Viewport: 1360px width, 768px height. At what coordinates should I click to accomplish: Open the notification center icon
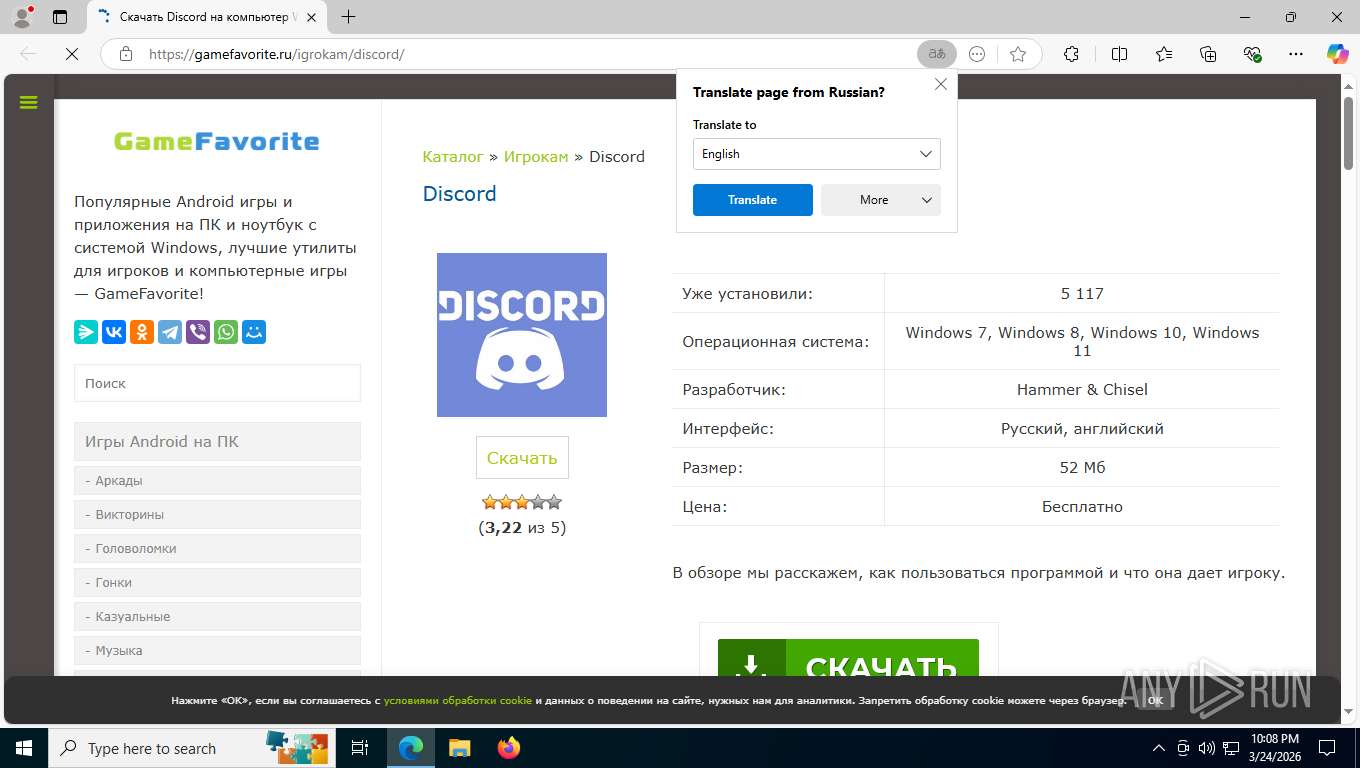[x=1327, y=748]
